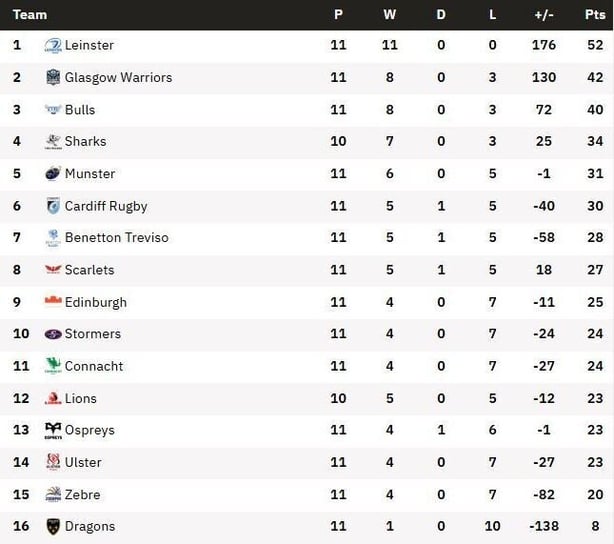
Task: Select the Ulster team name
Action: pos(83,463)
